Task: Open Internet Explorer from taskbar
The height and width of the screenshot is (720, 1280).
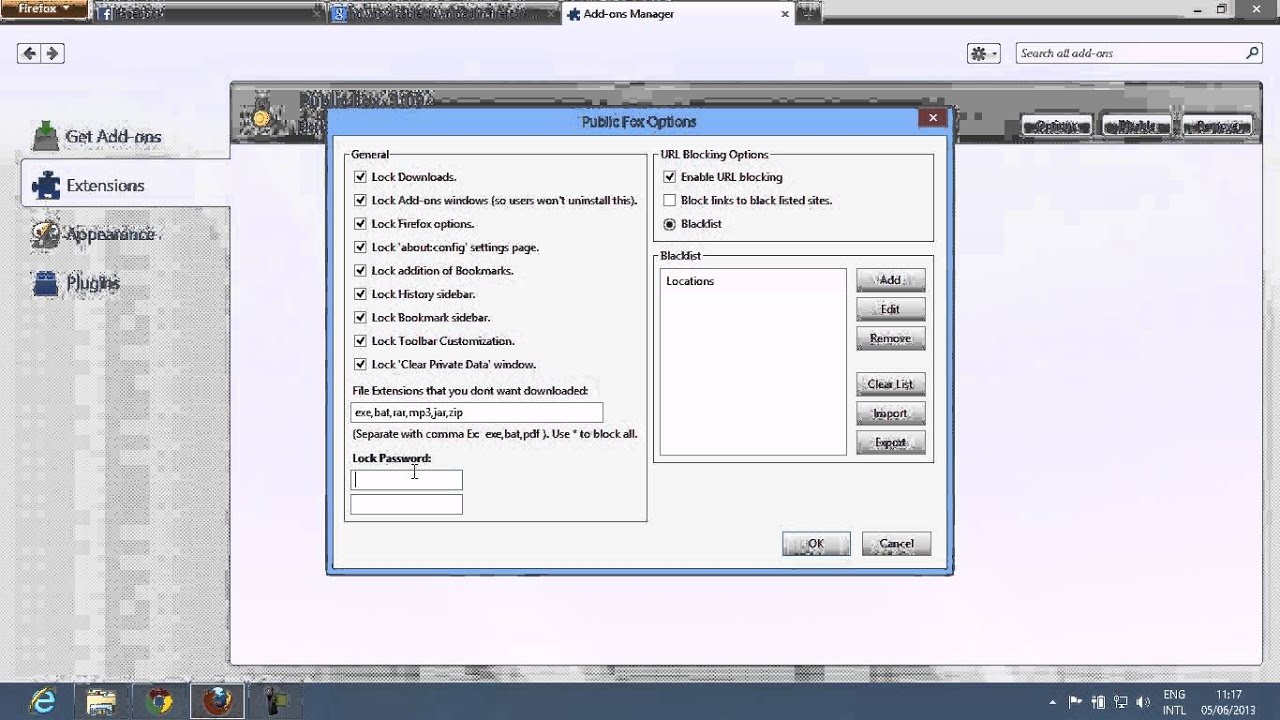Action: [44, 701]
